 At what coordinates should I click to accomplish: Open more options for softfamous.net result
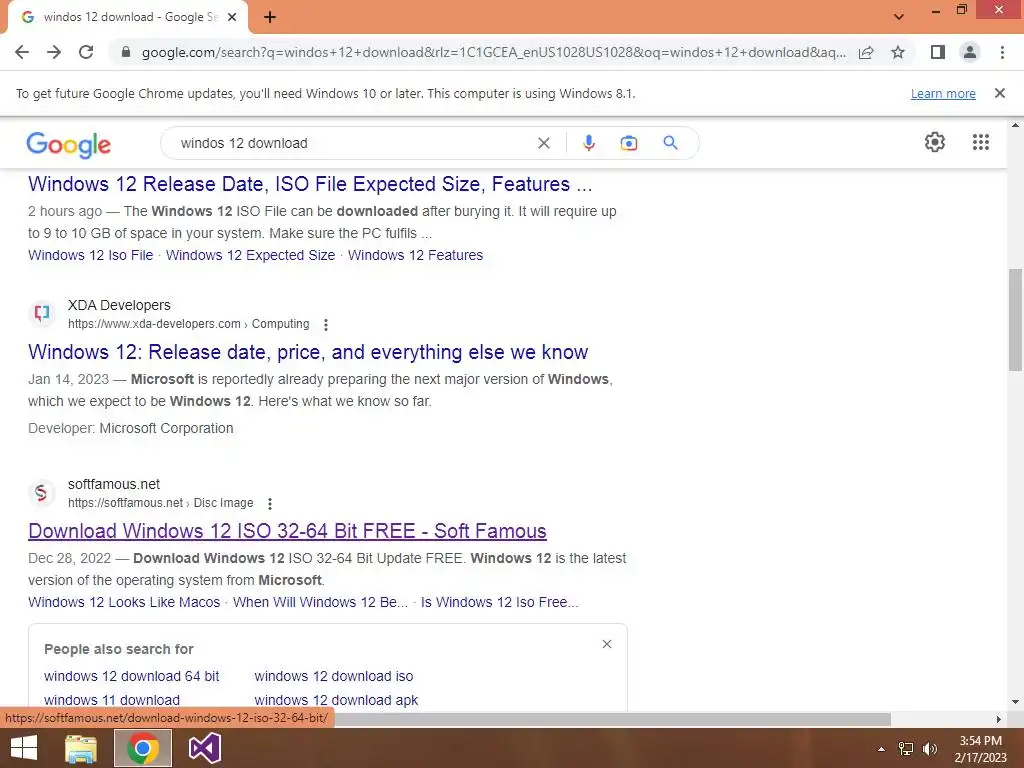pos(270,504)
